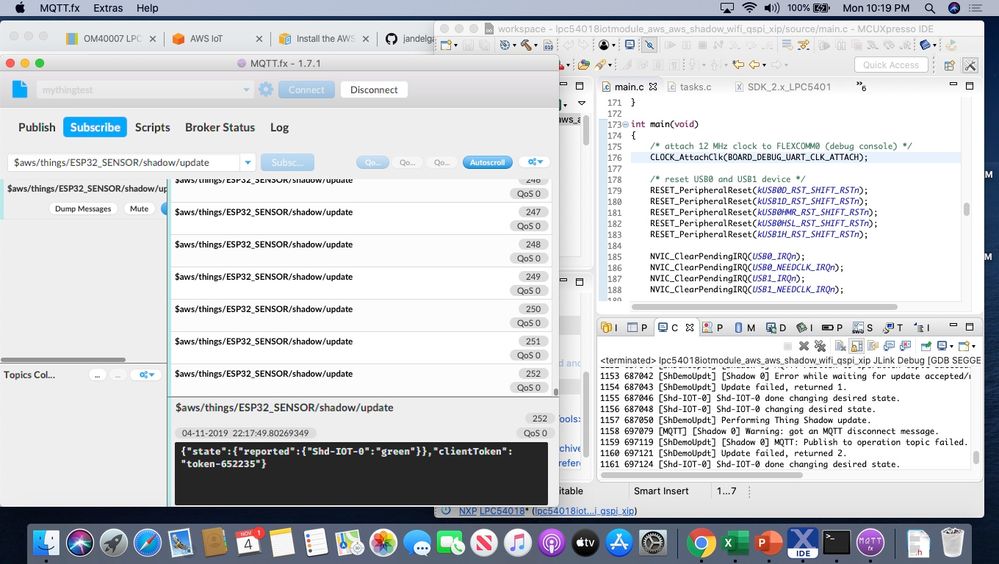Open the Display Selected Console dropdown
Viewport: 999px width, 564px height.
(951, 346)
